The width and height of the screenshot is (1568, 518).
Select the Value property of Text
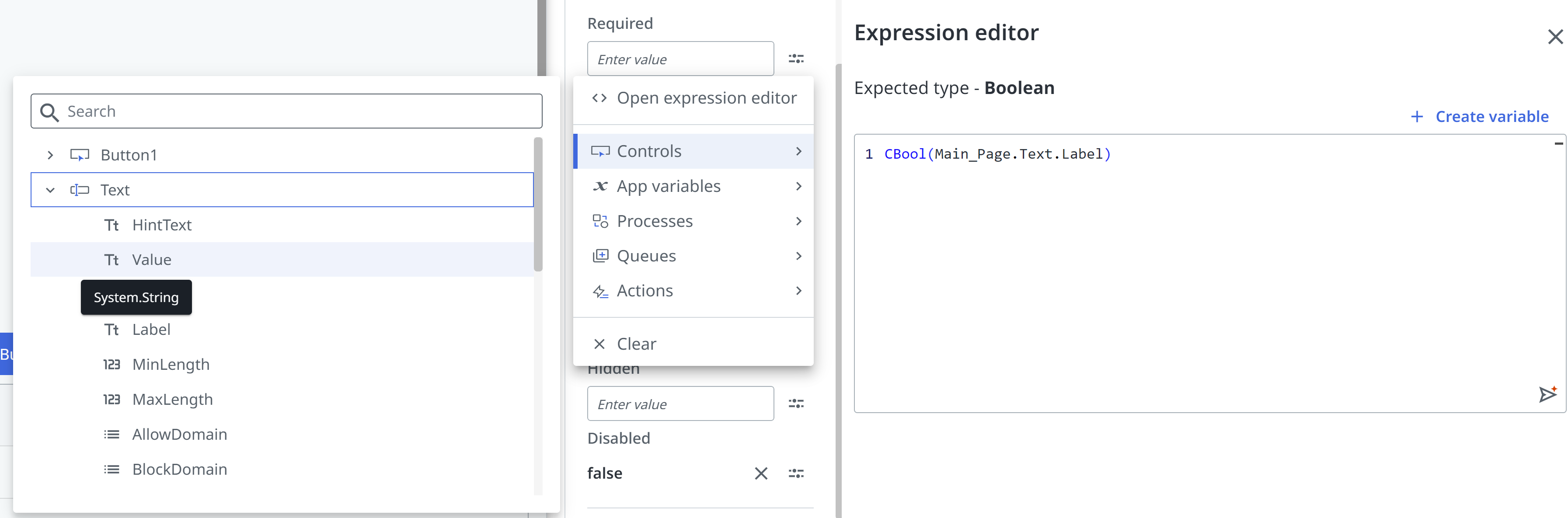[x=152, y=260]
